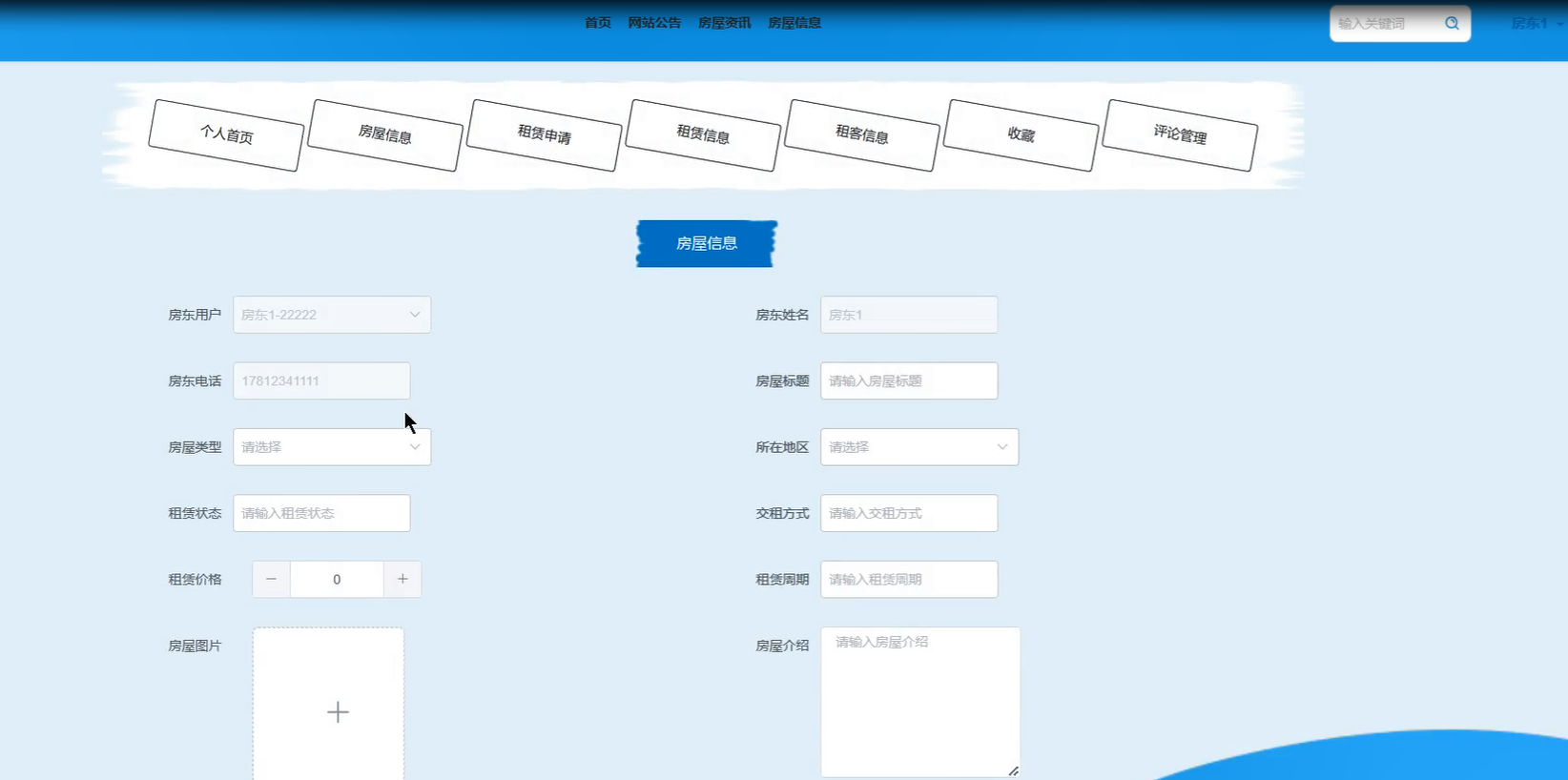This screenshot has height=780, width=1568.
Task: Go to 首页 in top navigation
Action: pyautogui.click(x=598, y=23)
